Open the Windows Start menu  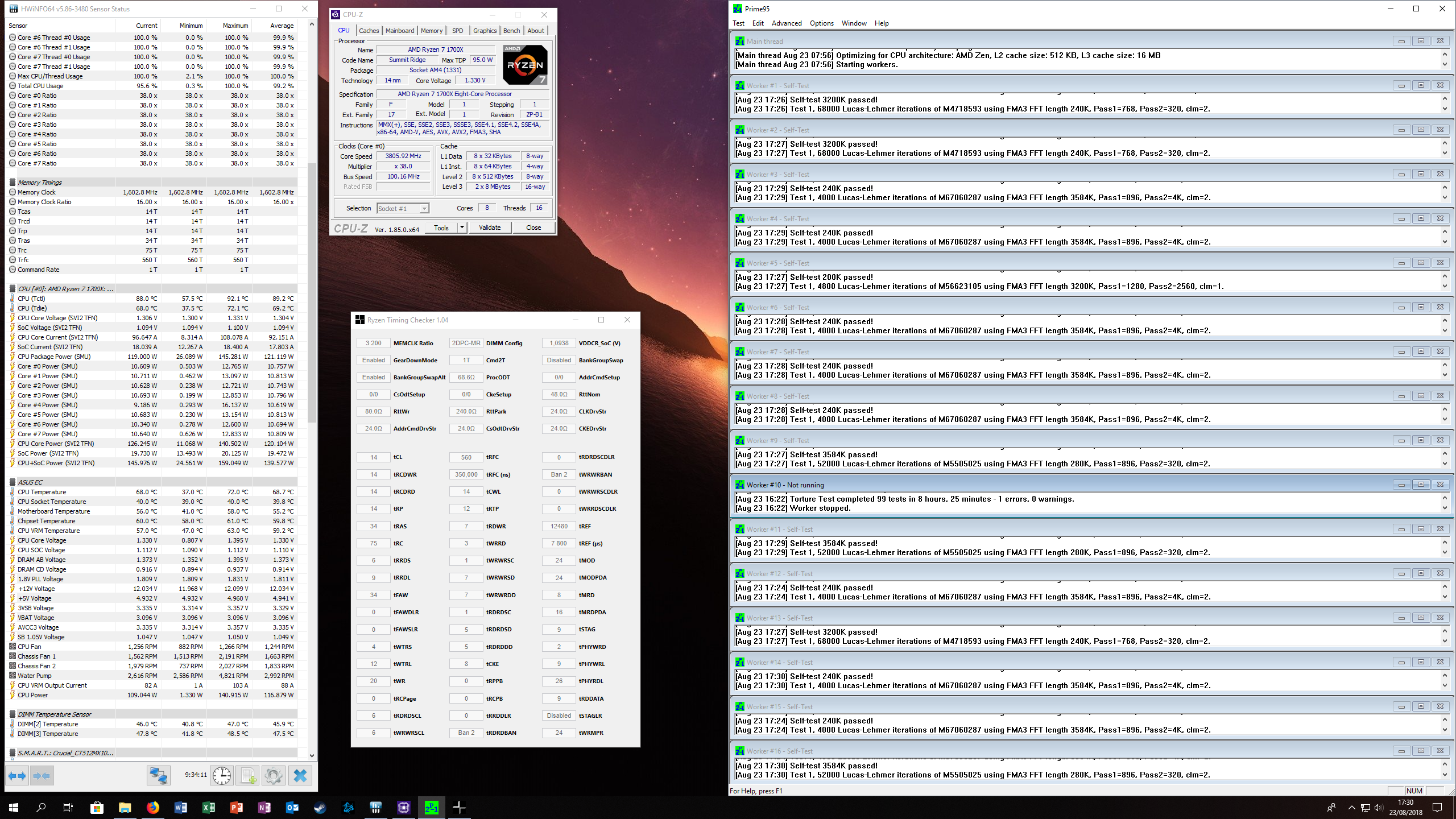(14, 807)
